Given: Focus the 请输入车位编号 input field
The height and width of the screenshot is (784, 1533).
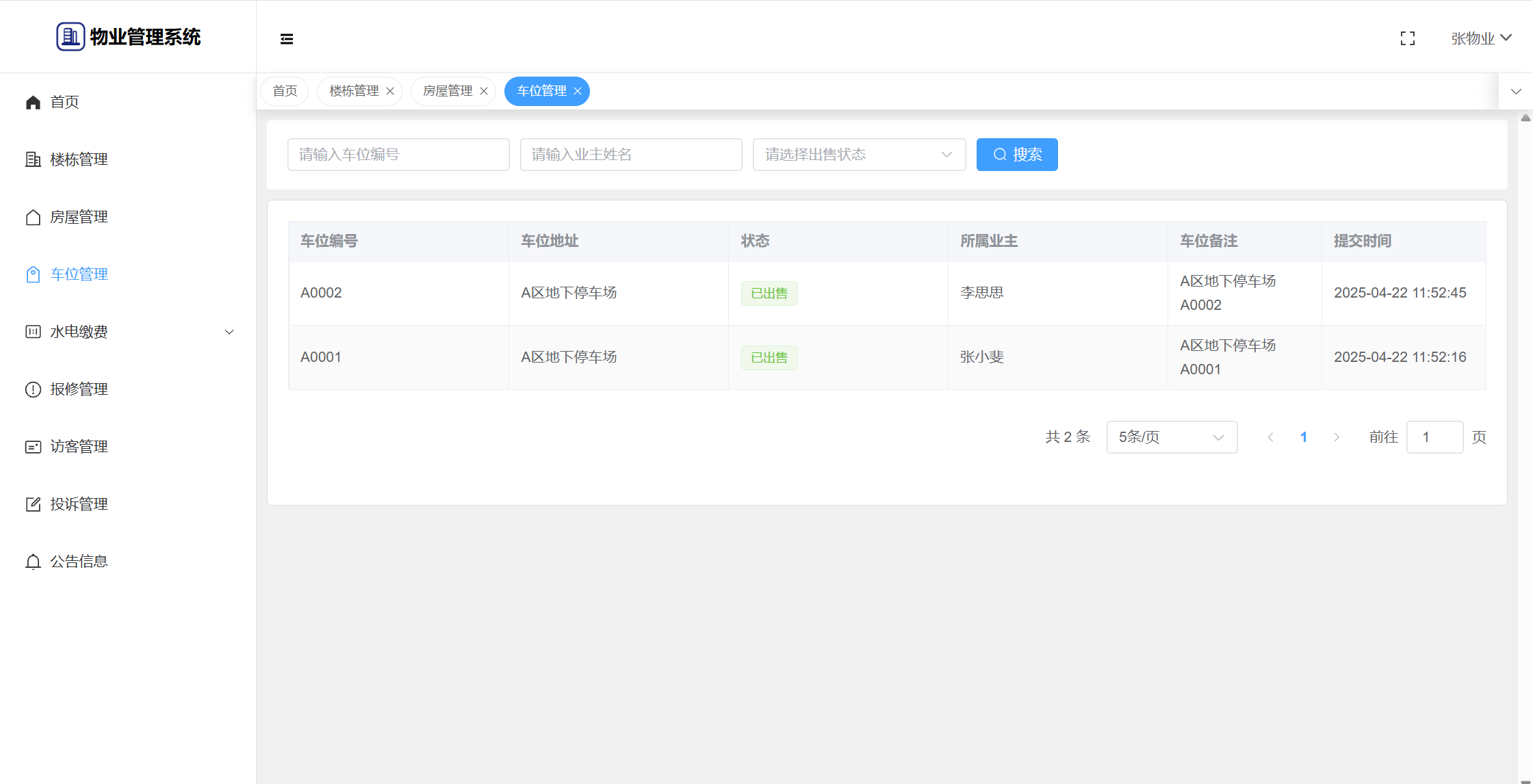Looking at the screenshot, I should [398, 155].
